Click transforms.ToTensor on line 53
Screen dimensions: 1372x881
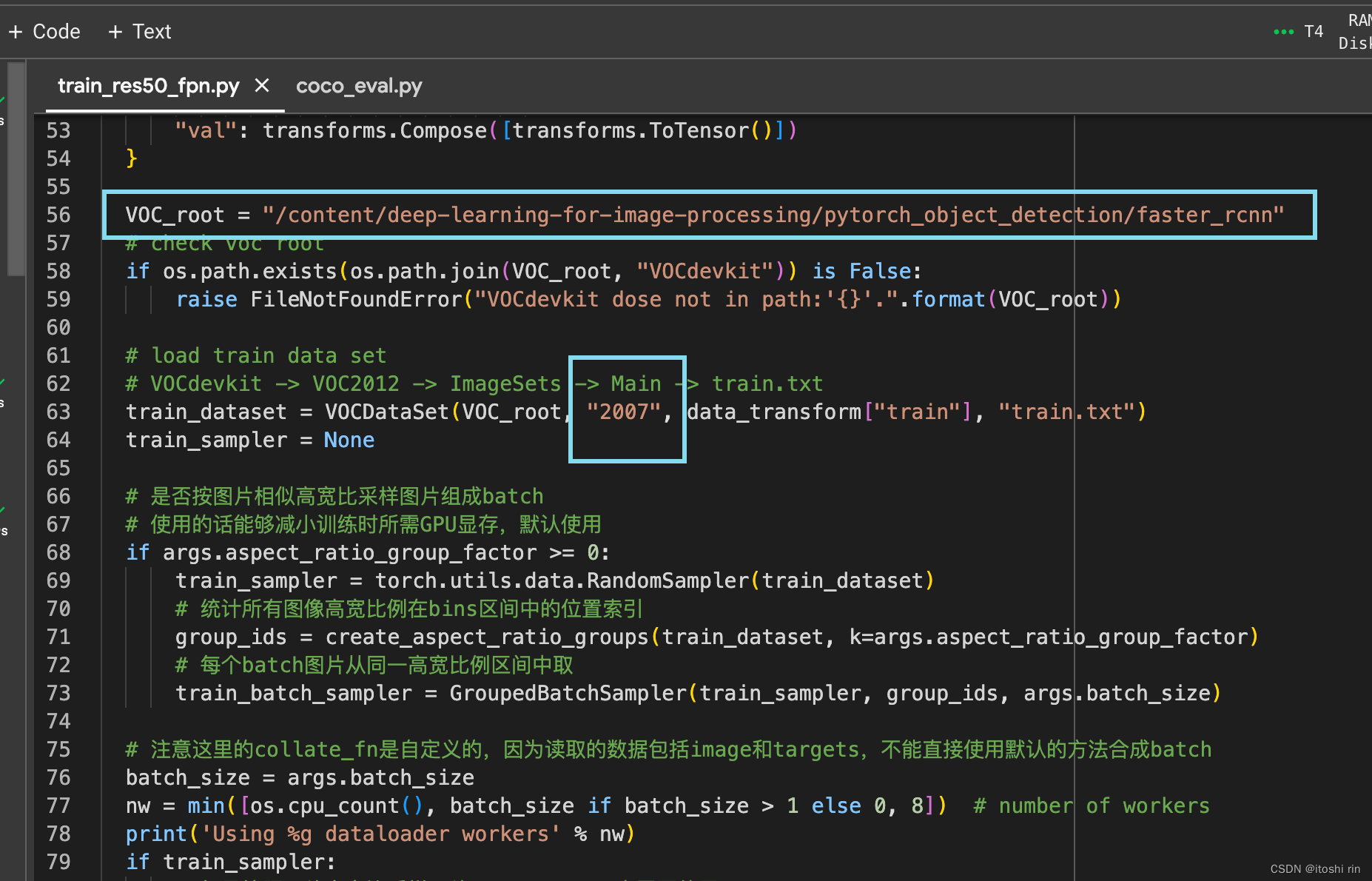pyautogui.click(x=630, y=130)
